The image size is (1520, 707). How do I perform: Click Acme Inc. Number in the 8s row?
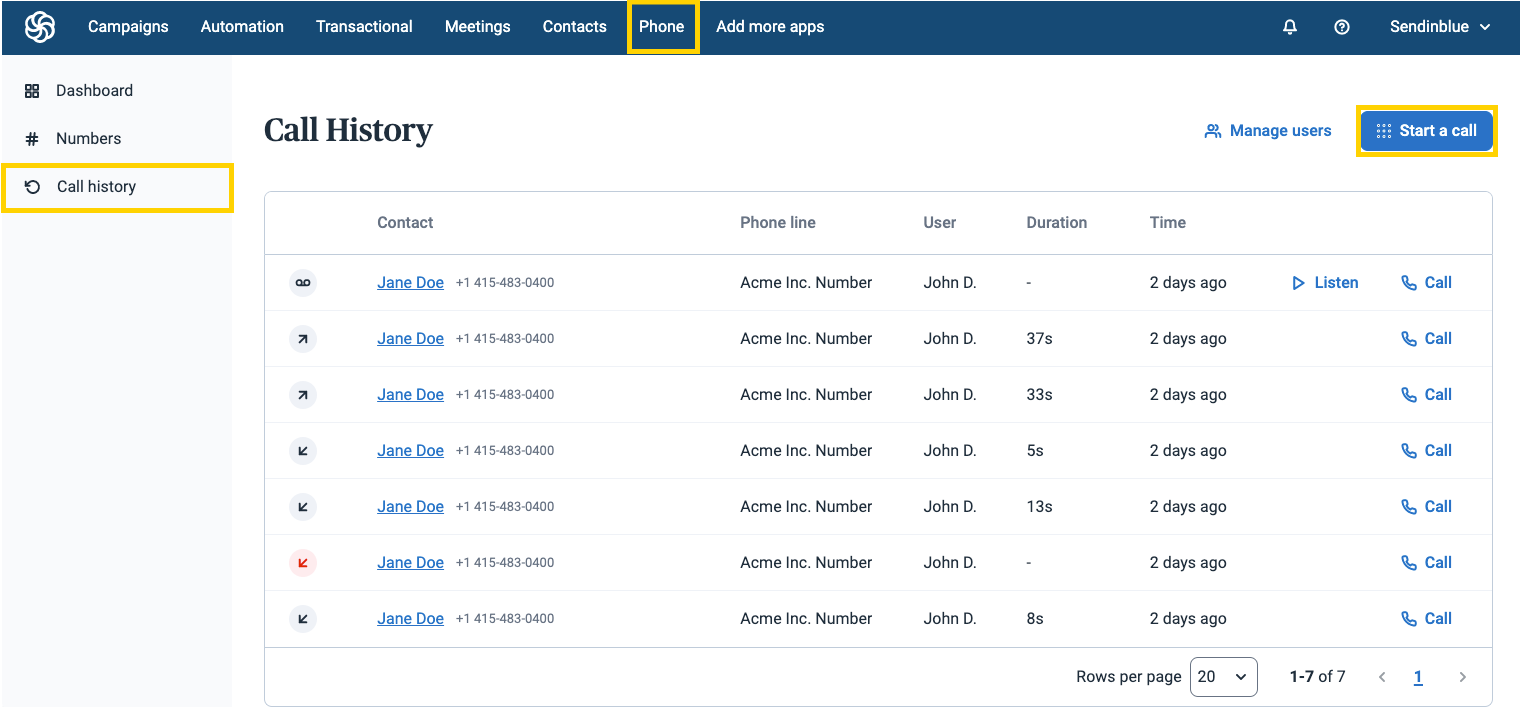[806, 619]
